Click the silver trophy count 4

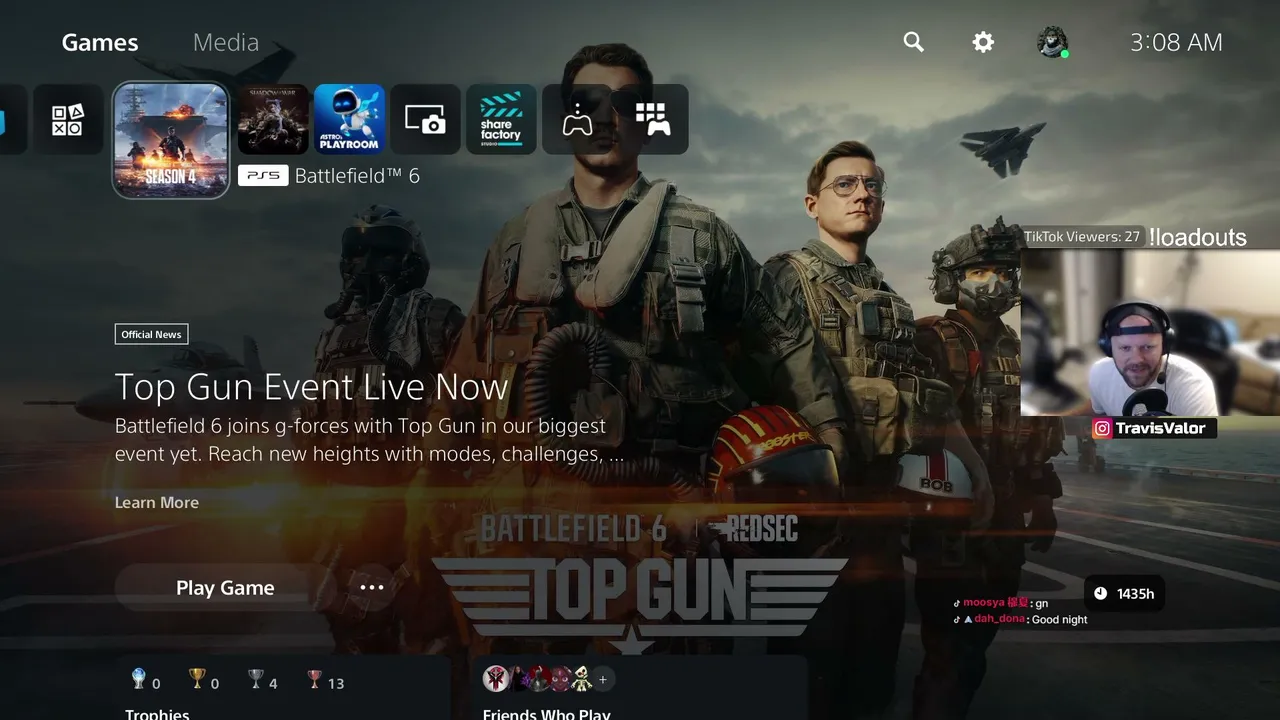[273, 684]
